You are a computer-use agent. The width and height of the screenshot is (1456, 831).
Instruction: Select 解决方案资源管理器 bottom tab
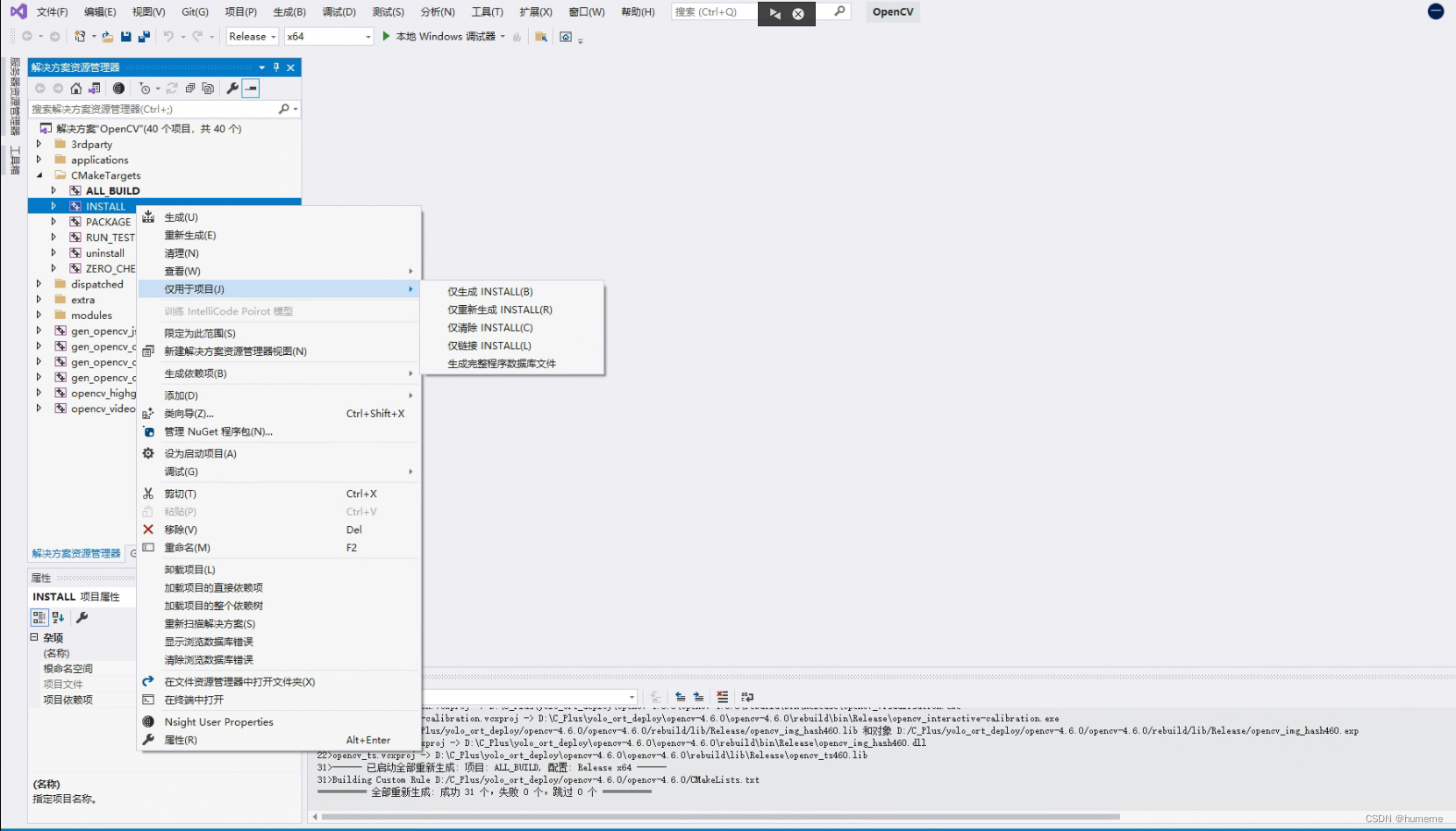(76, 553)
